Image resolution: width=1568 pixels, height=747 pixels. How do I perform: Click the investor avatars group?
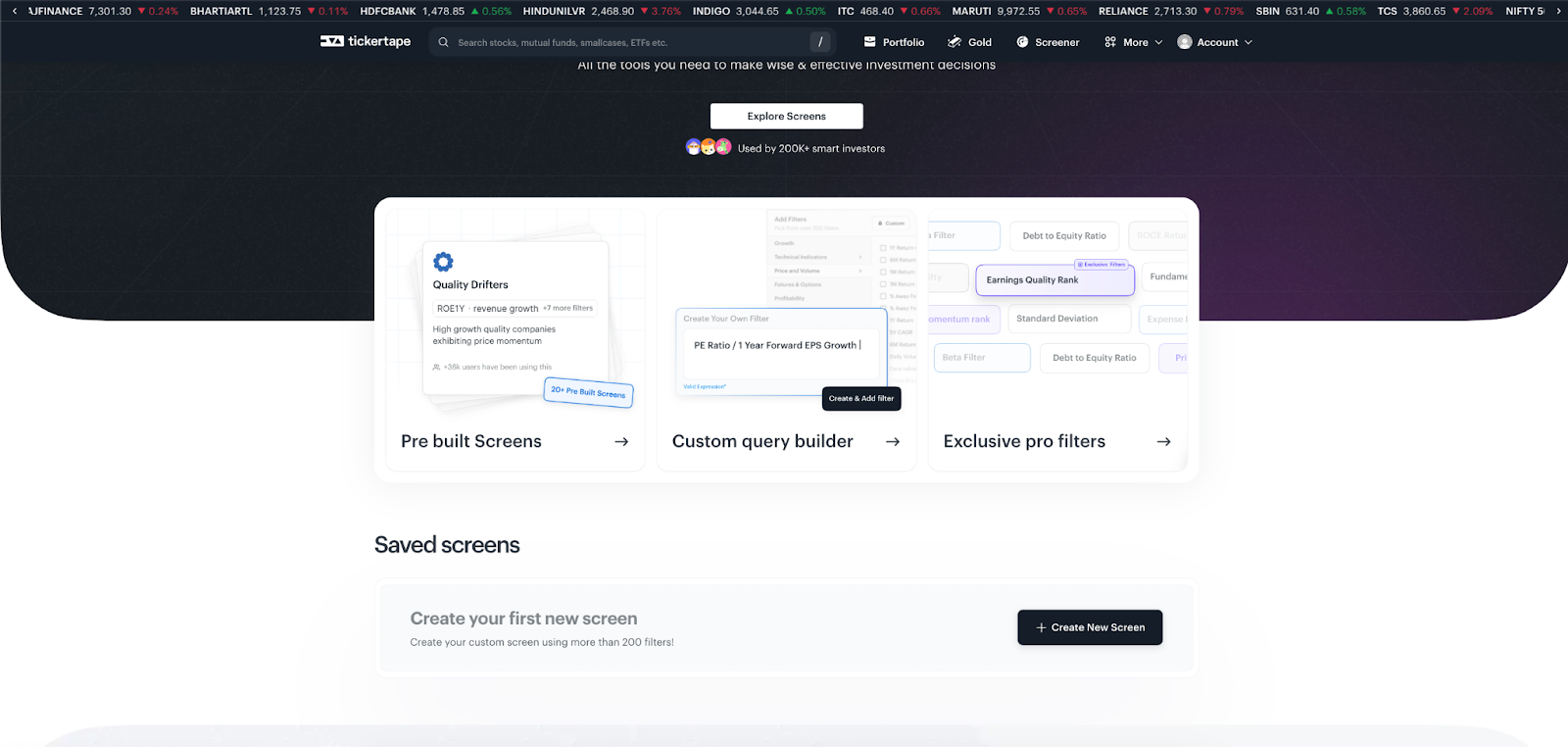click(709, 147)
